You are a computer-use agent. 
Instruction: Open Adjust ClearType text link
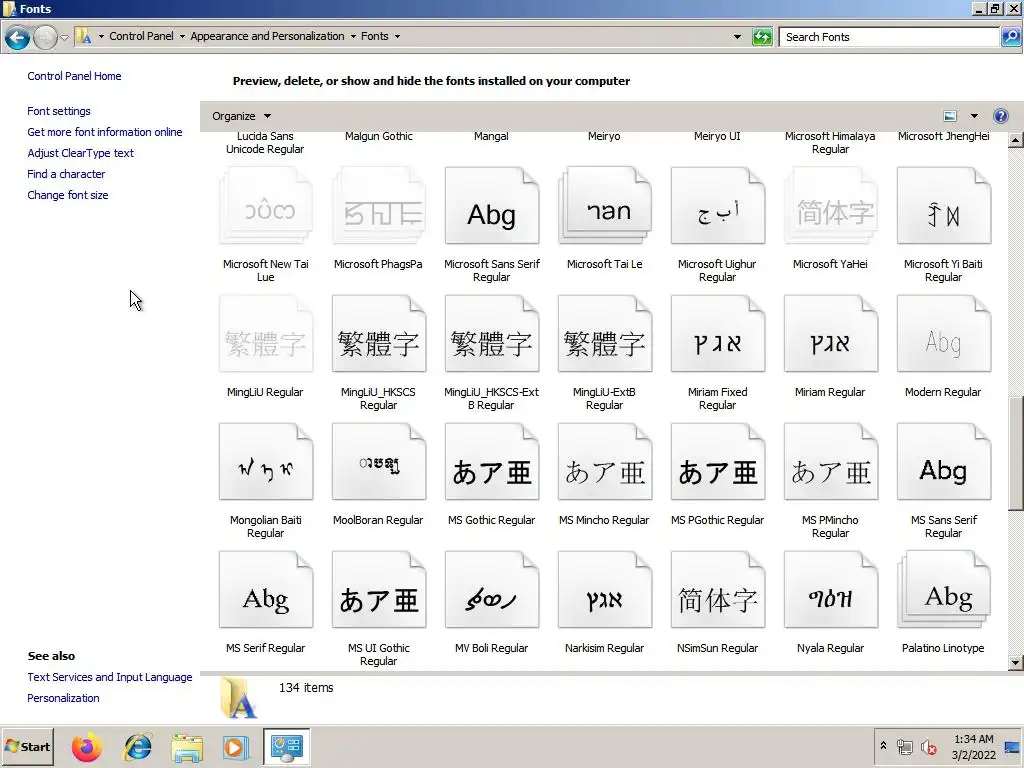tap(80, 153)
